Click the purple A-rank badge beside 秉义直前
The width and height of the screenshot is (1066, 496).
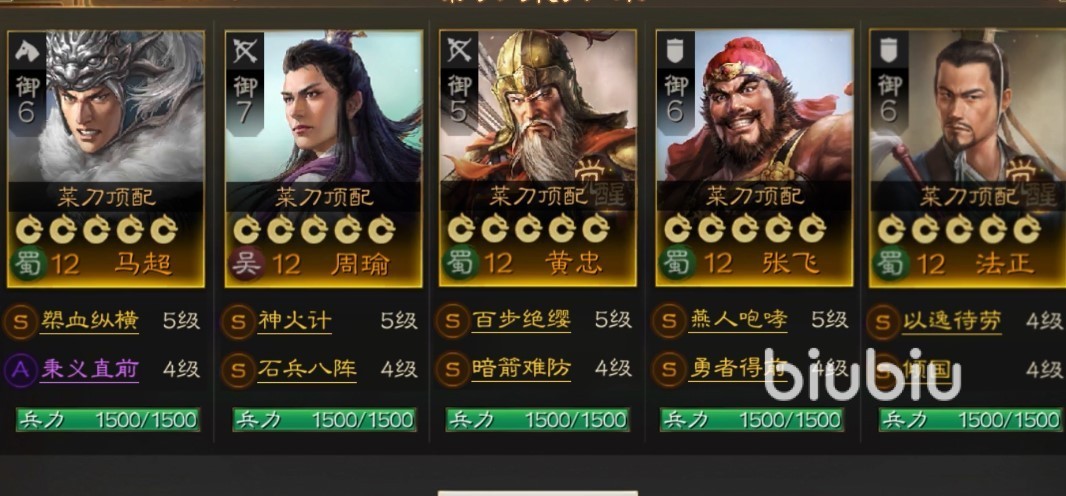coord(21,370)
